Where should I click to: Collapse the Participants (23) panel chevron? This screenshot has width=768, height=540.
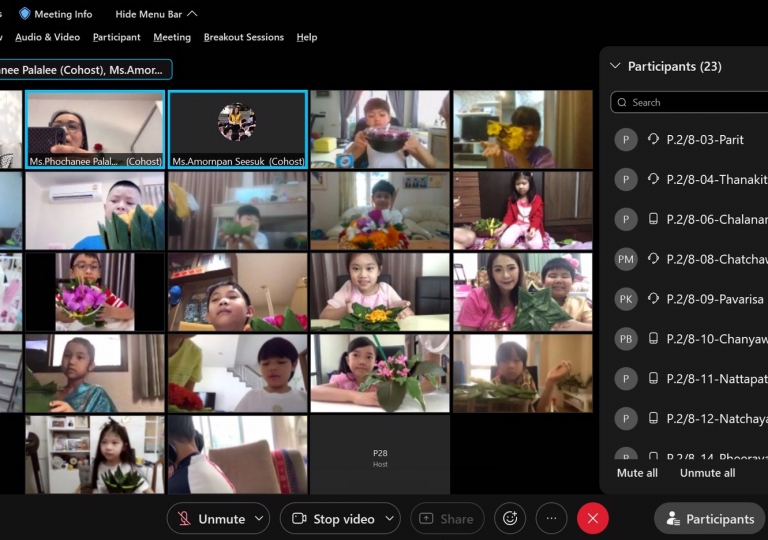(615, 66)
